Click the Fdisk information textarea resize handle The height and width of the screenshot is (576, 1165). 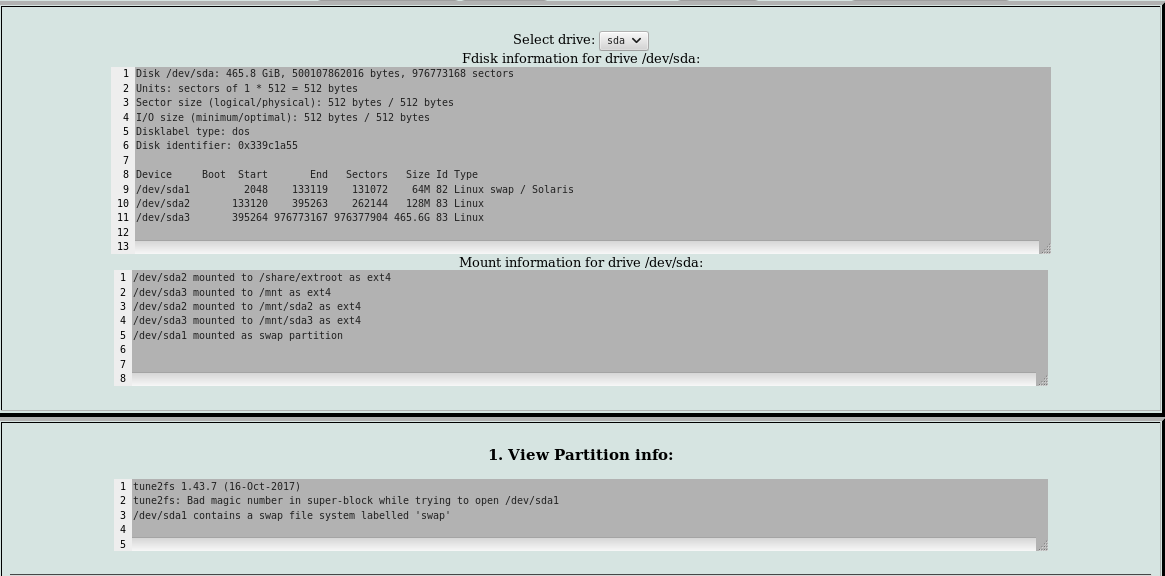click(1045, 247)
